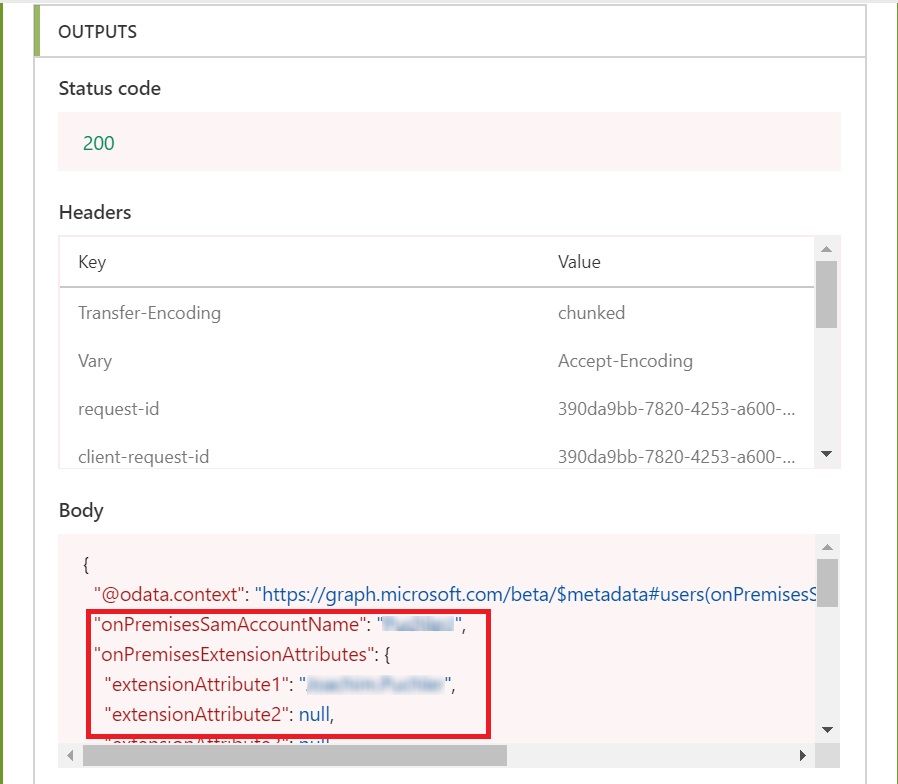Click the green status bar beside OUTPUTS
The width and height of the screenshot is (898, 784).
coord(36,31)
